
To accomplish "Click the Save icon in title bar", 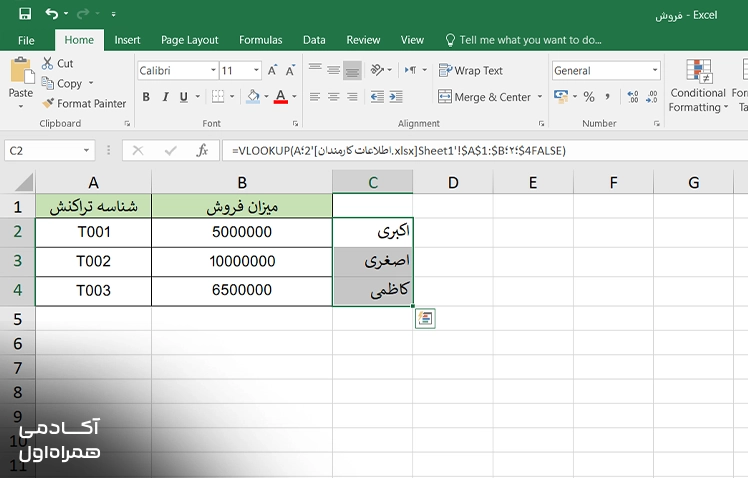I will click(25, 14).
